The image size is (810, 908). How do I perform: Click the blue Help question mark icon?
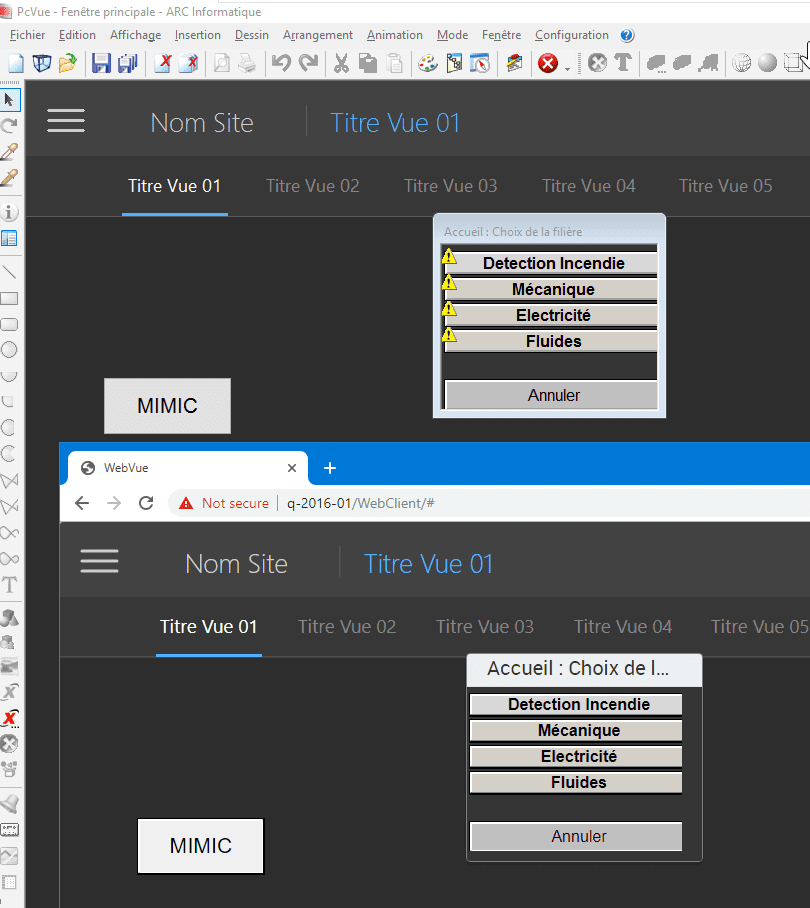click(x=627, y=35)
